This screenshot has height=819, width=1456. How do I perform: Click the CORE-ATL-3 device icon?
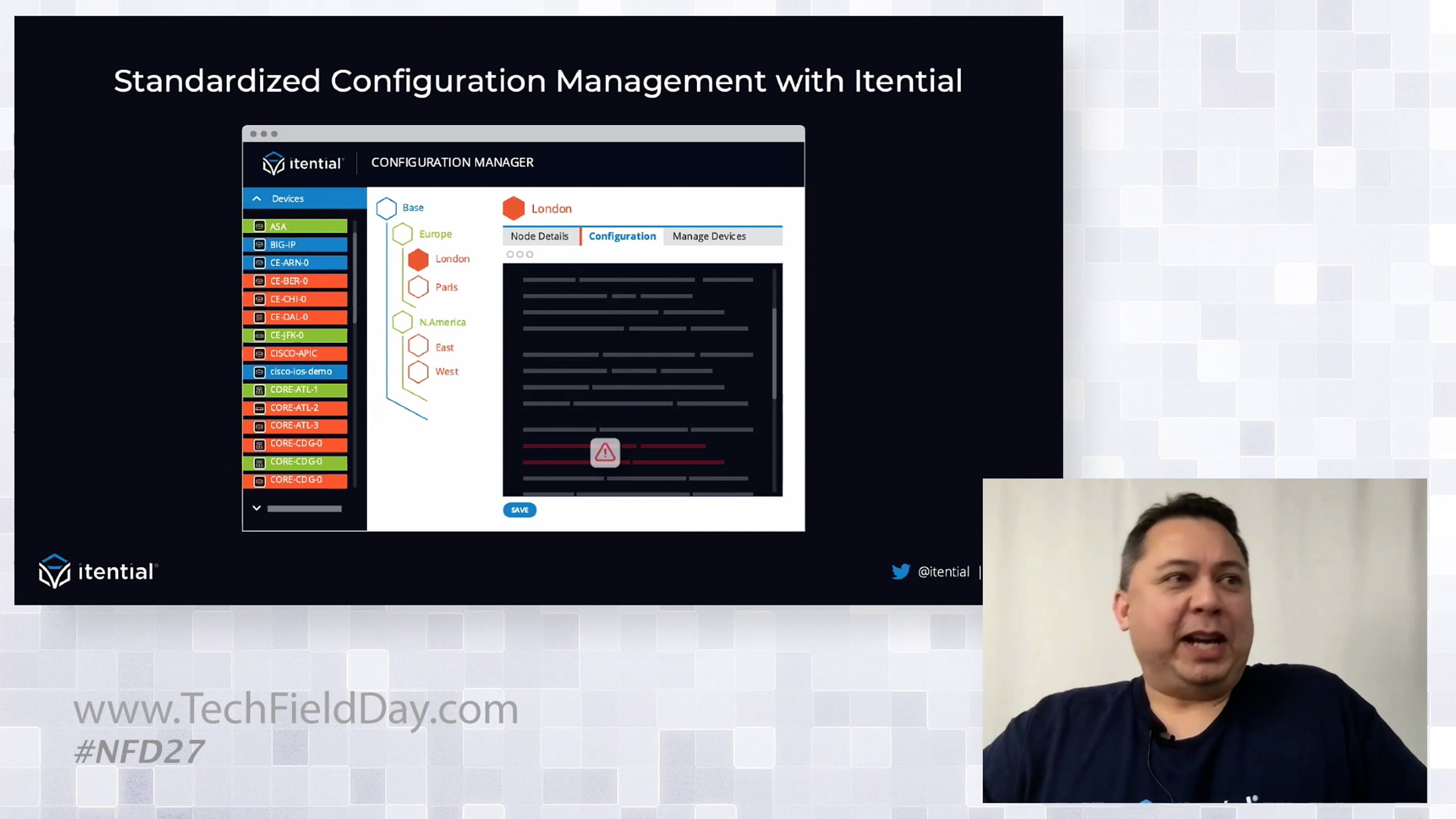(260, 426)
